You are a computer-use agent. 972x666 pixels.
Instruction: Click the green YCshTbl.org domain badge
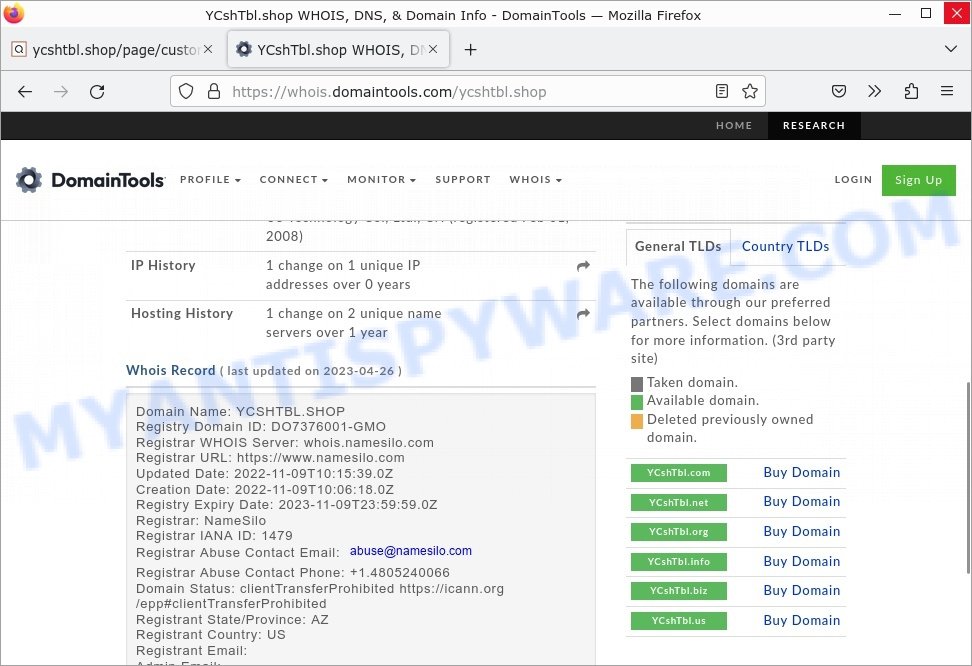(678, 531)
